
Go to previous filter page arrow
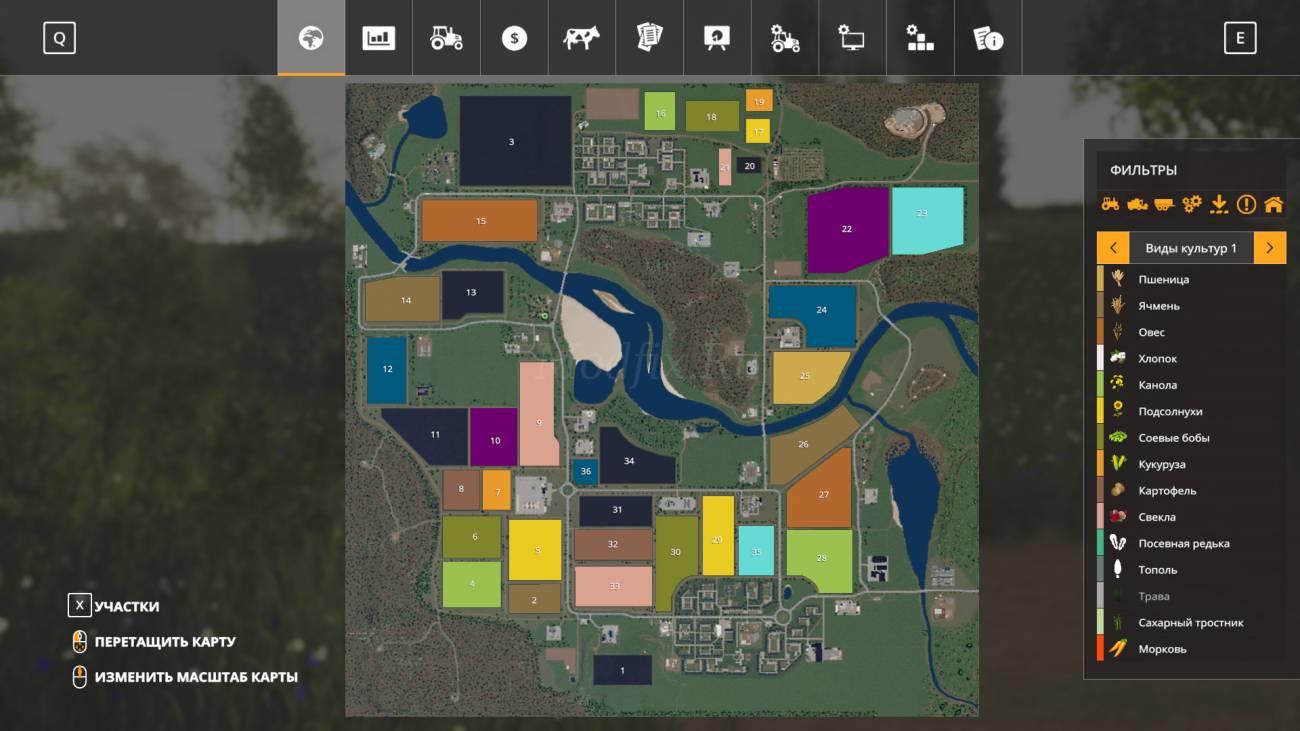coord(1113,248)
